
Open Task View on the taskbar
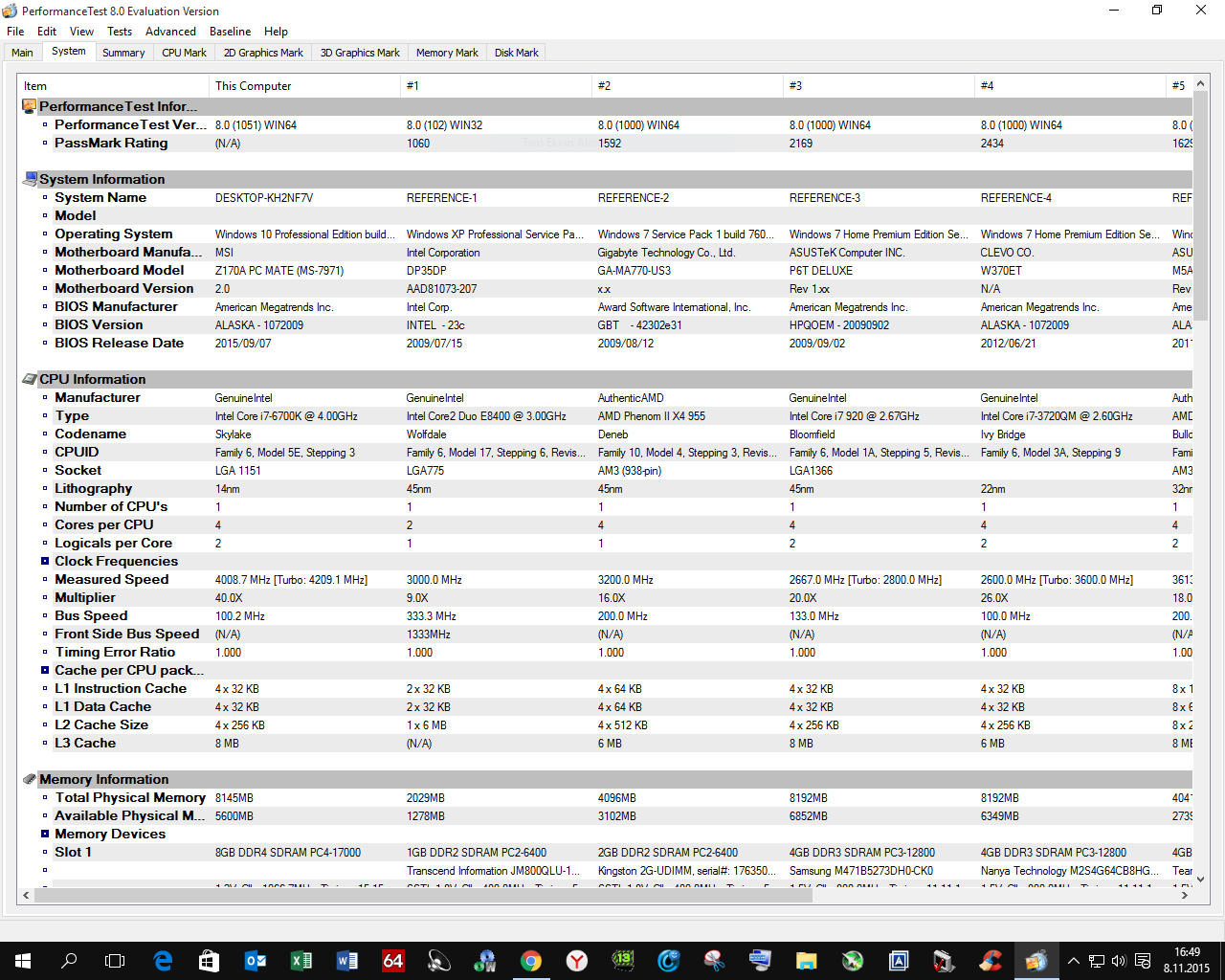[115, 960]
